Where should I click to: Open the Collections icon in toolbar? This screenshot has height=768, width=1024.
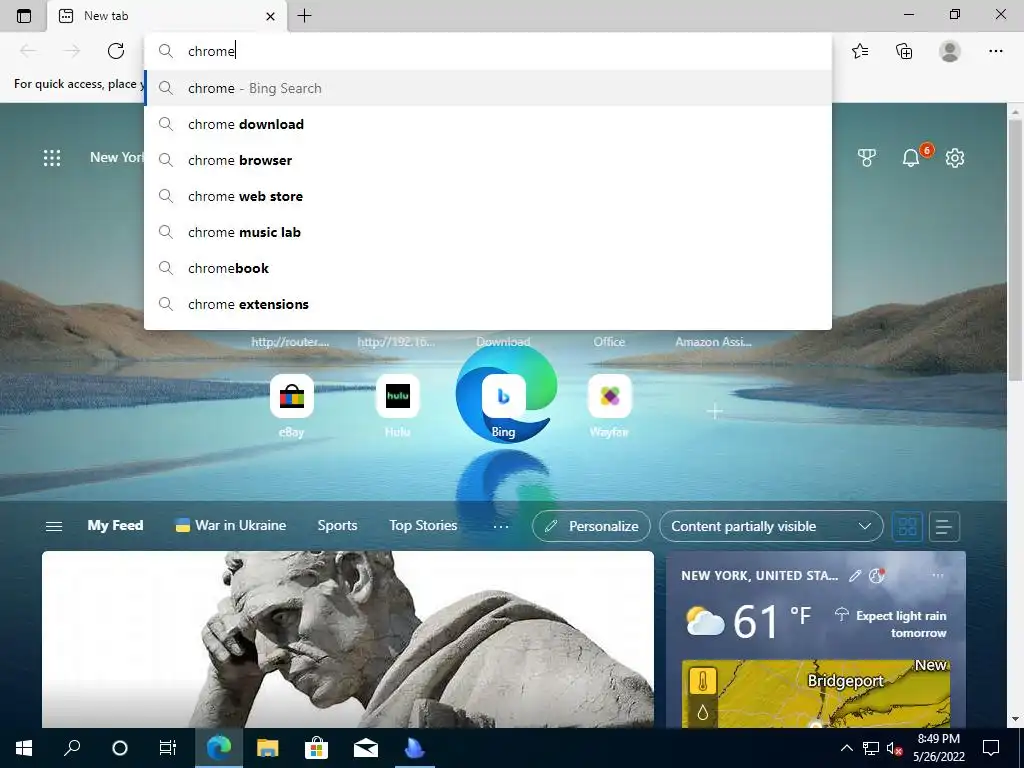click(904, 51)
